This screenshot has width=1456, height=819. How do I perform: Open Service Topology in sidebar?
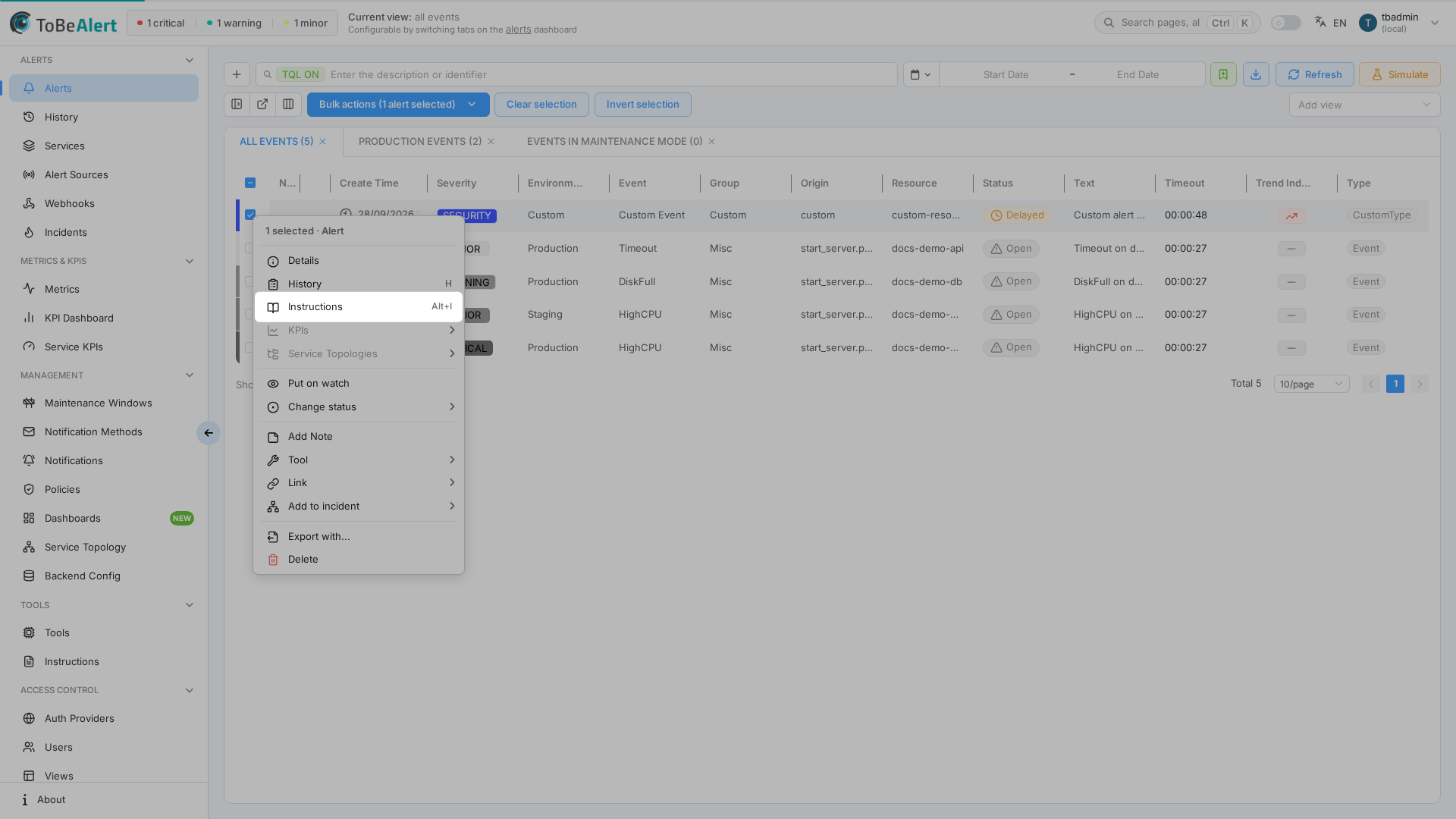[104, 547]
